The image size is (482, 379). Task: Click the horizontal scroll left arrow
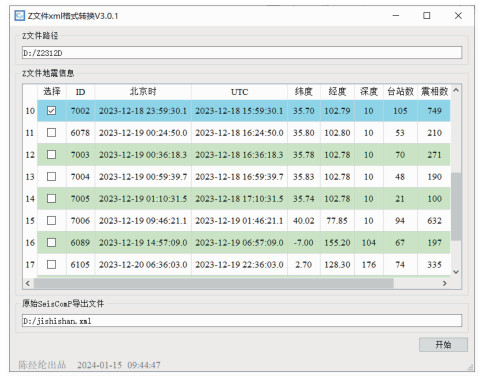click(x=28, y=283)
